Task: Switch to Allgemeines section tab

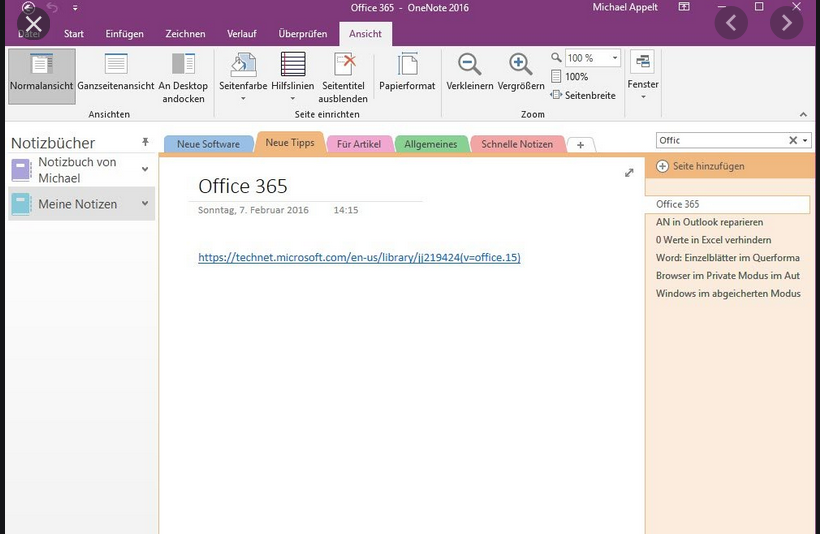Action: 430,144
